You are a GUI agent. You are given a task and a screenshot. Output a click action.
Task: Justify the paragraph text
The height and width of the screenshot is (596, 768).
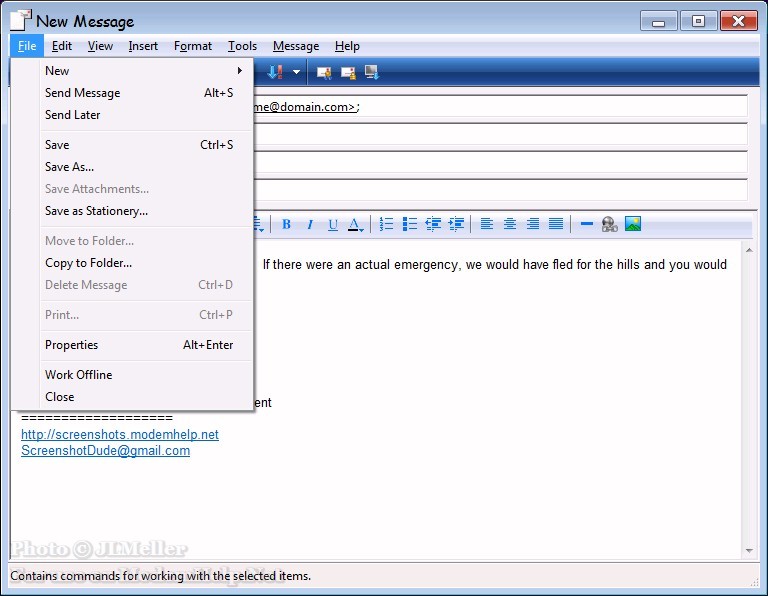(556, 224)
